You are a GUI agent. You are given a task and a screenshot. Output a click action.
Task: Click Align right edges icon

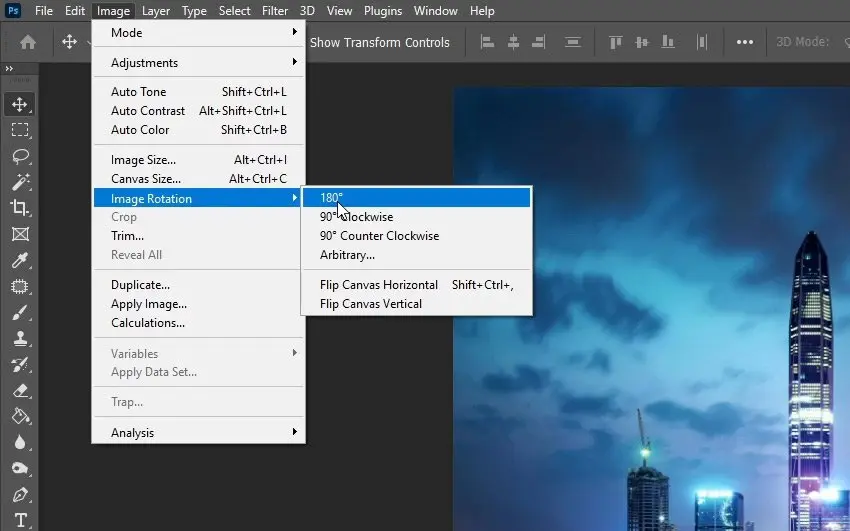538,42
